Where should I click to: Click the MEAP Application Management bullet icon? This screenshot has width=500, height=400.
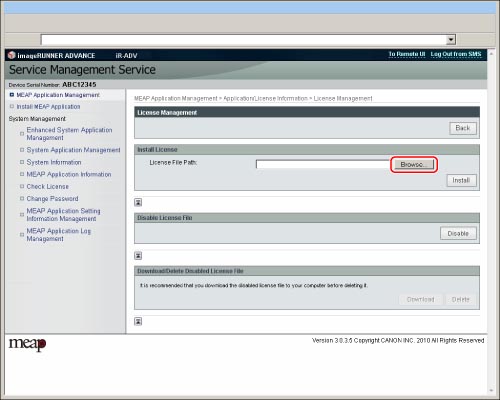pos(12,95)
